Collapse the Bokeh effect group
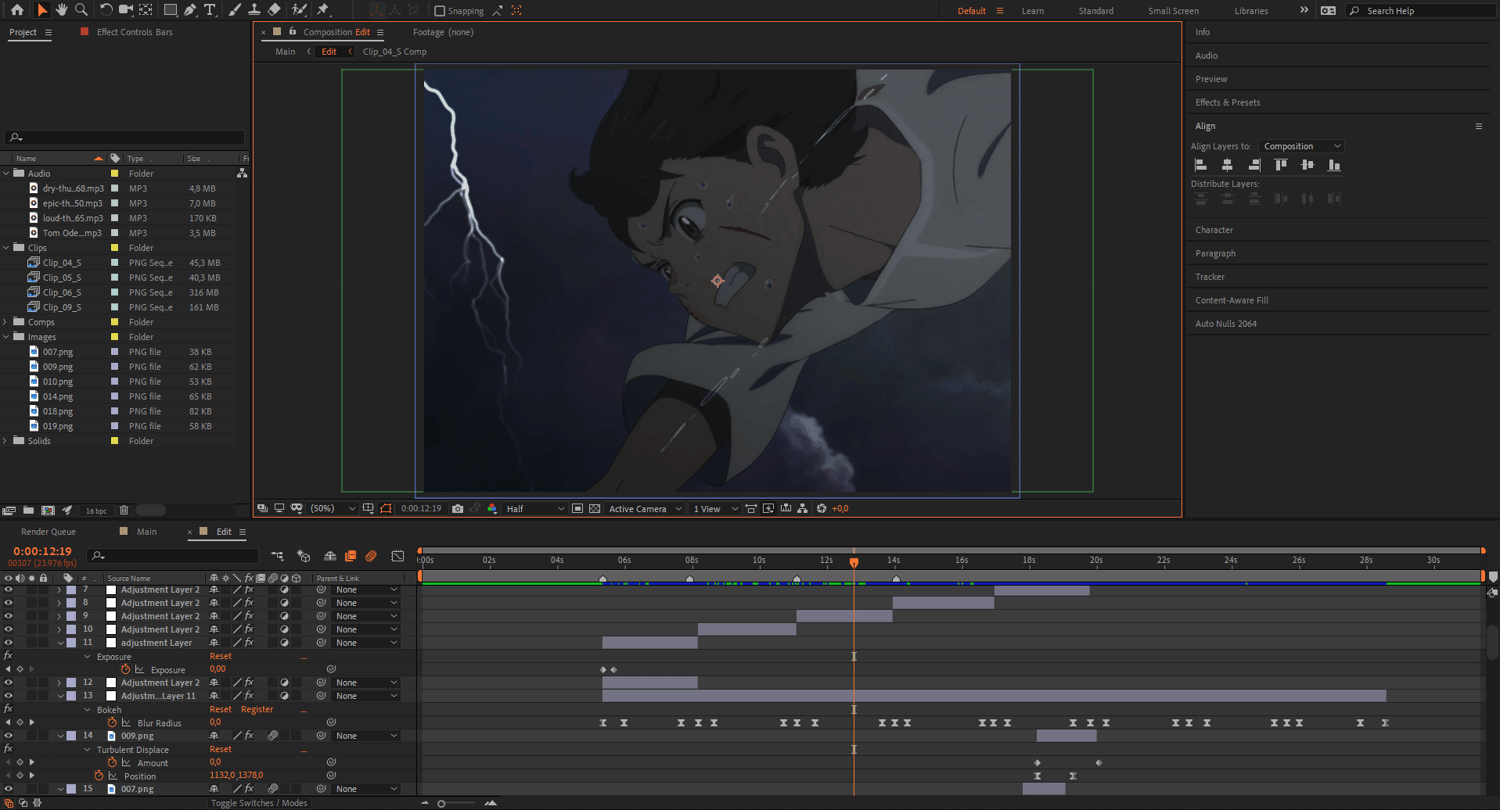This screenshot has height=810, width=1500. click(x=87, y=710)
